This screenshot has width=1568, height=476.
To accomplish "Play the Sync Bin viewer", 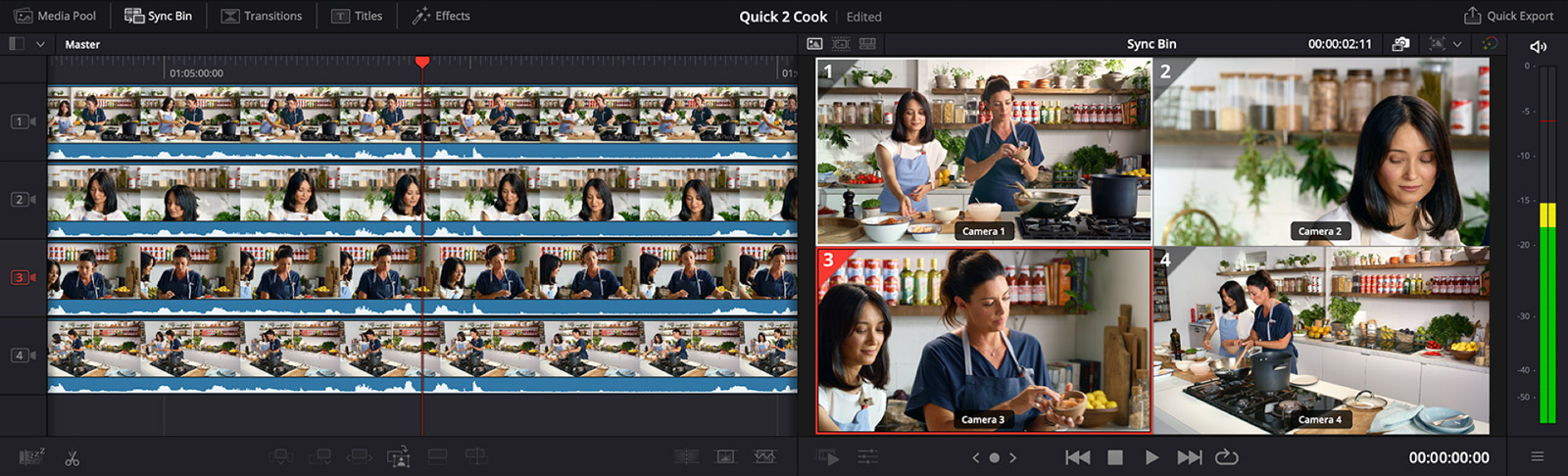I will pyautogui.click(x=1151, y=457).
